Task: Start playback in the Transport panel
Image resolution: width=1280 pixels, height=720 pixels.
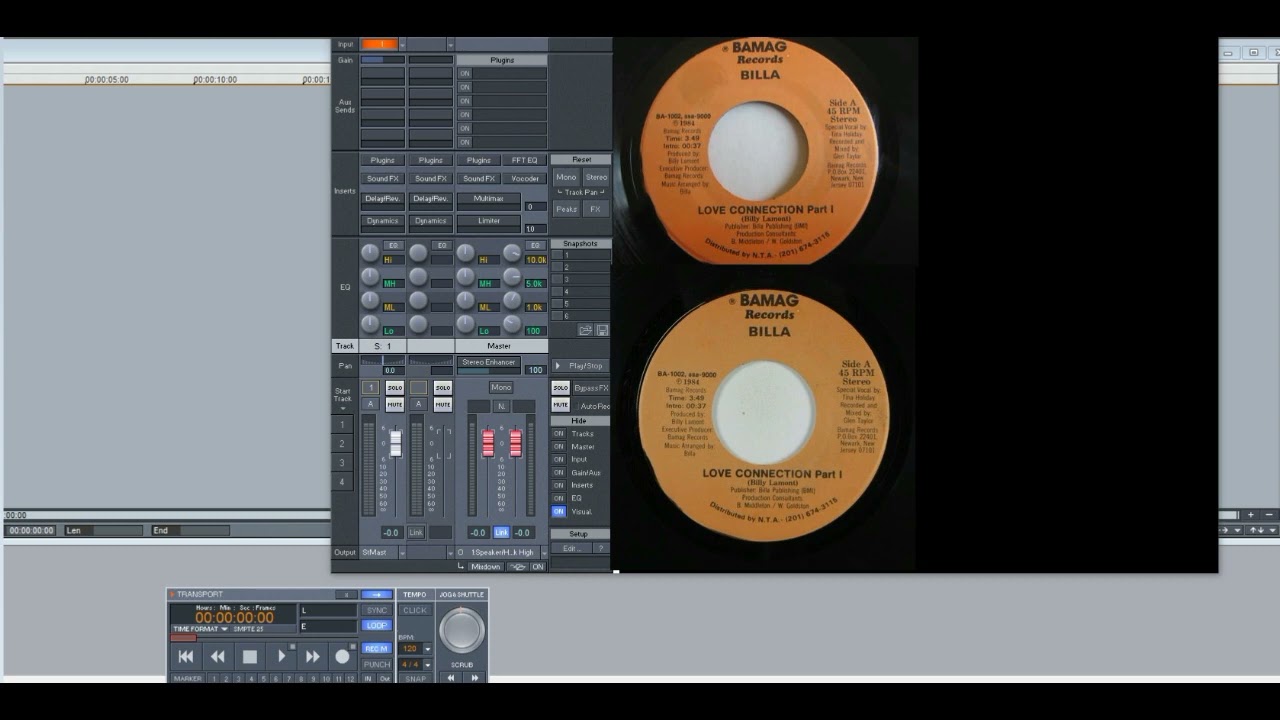Action: (281, 657)
